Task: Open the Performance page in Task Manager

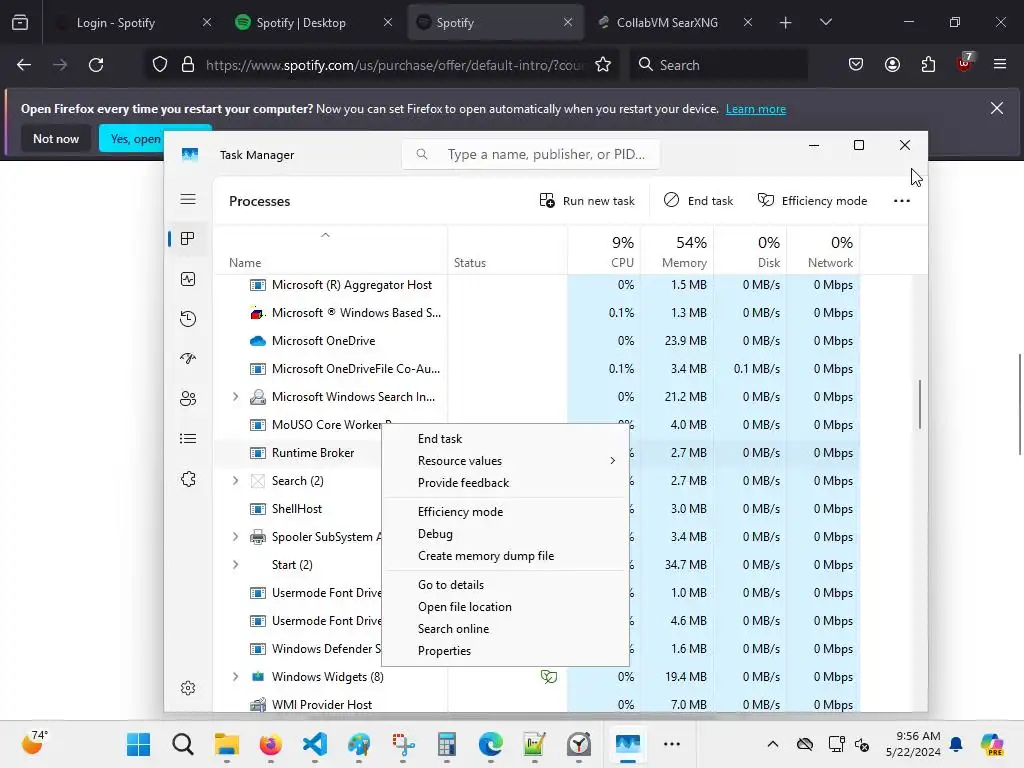Action: (x=188, y=279)
